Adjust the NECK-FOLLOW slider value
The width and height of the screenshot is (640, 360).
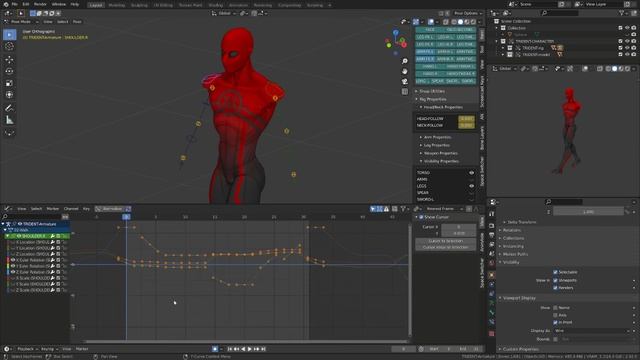pyautogui.click(x=466, y=126)
